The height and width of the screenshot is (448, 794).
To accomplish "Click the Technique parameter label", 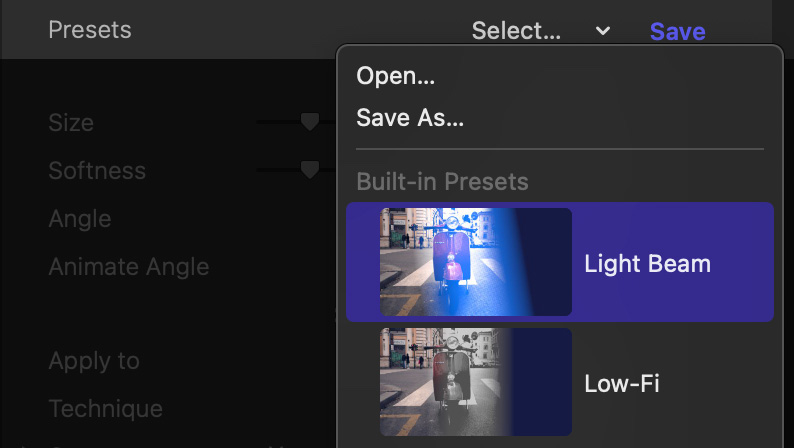I will point(105,409).
